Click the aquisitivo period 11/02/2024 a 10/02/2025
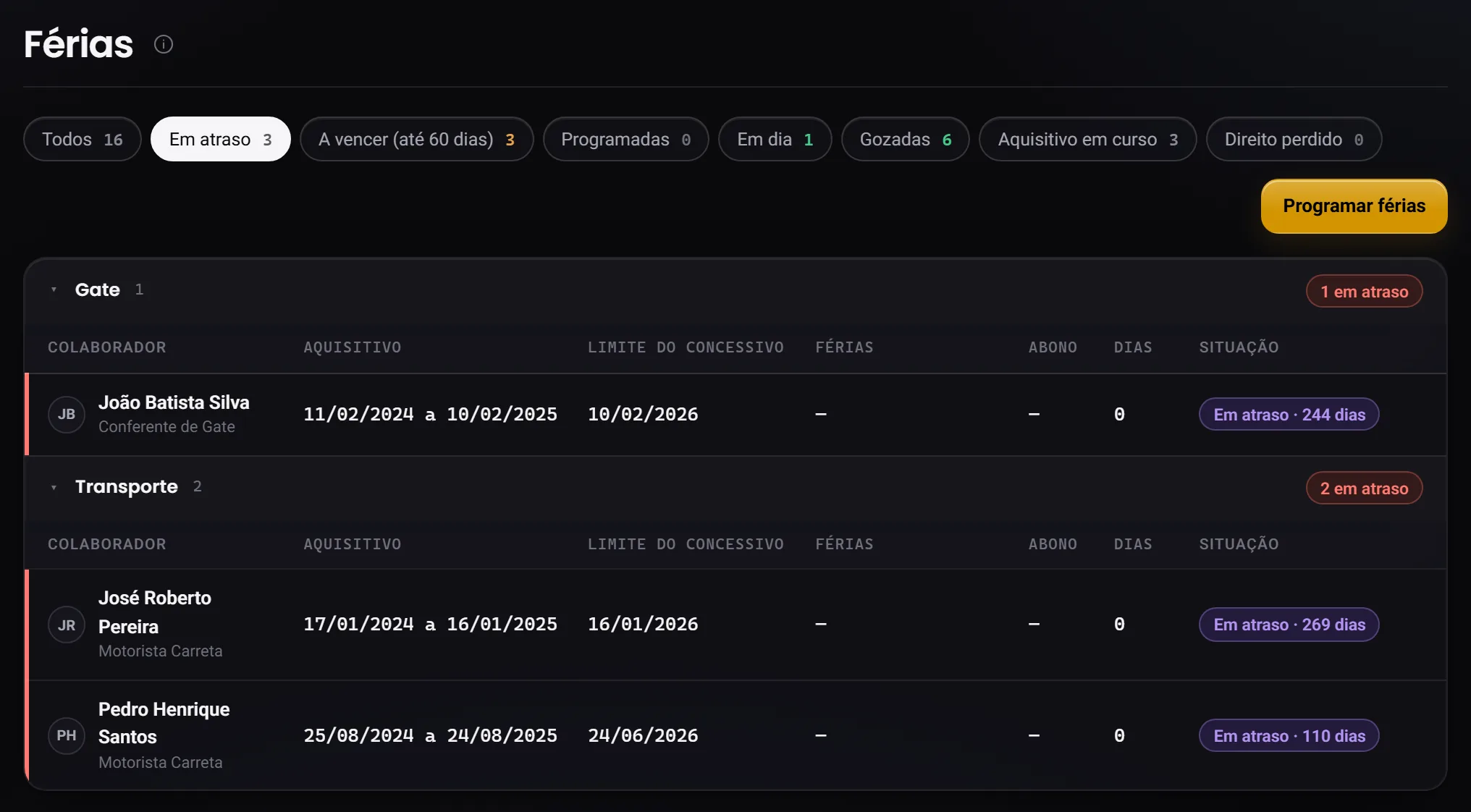 (x=430, y=415)
